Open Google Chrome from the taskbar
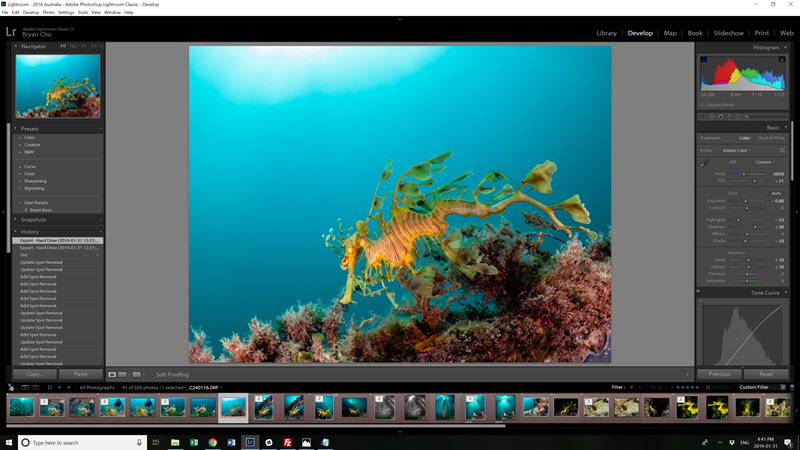800x450 pixels. [212, 442]
